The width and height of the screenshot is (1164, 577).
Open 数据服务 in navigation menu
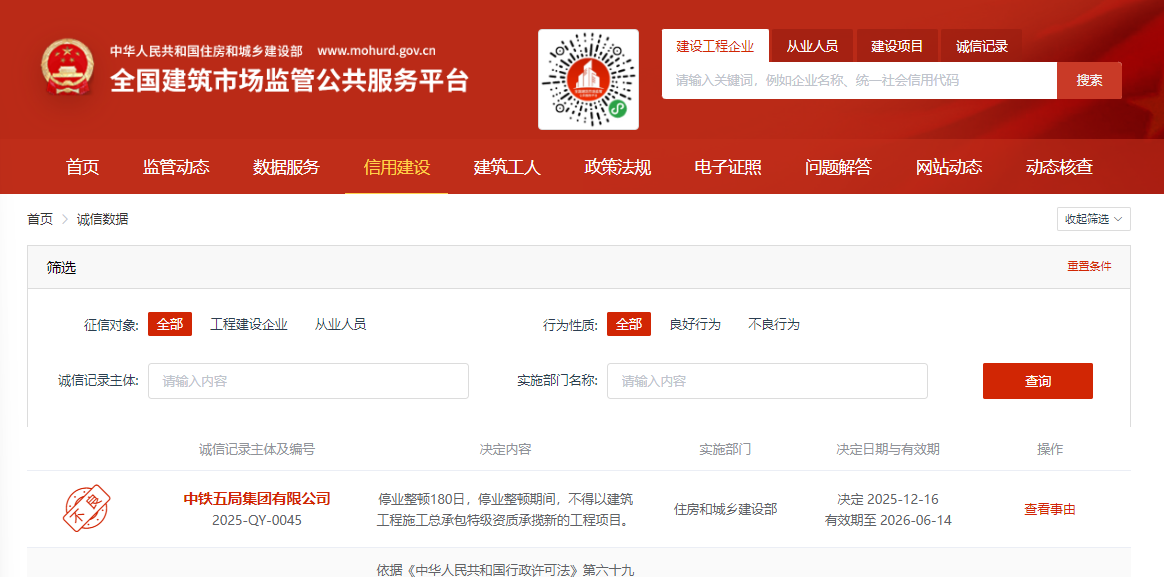[286, 167]
